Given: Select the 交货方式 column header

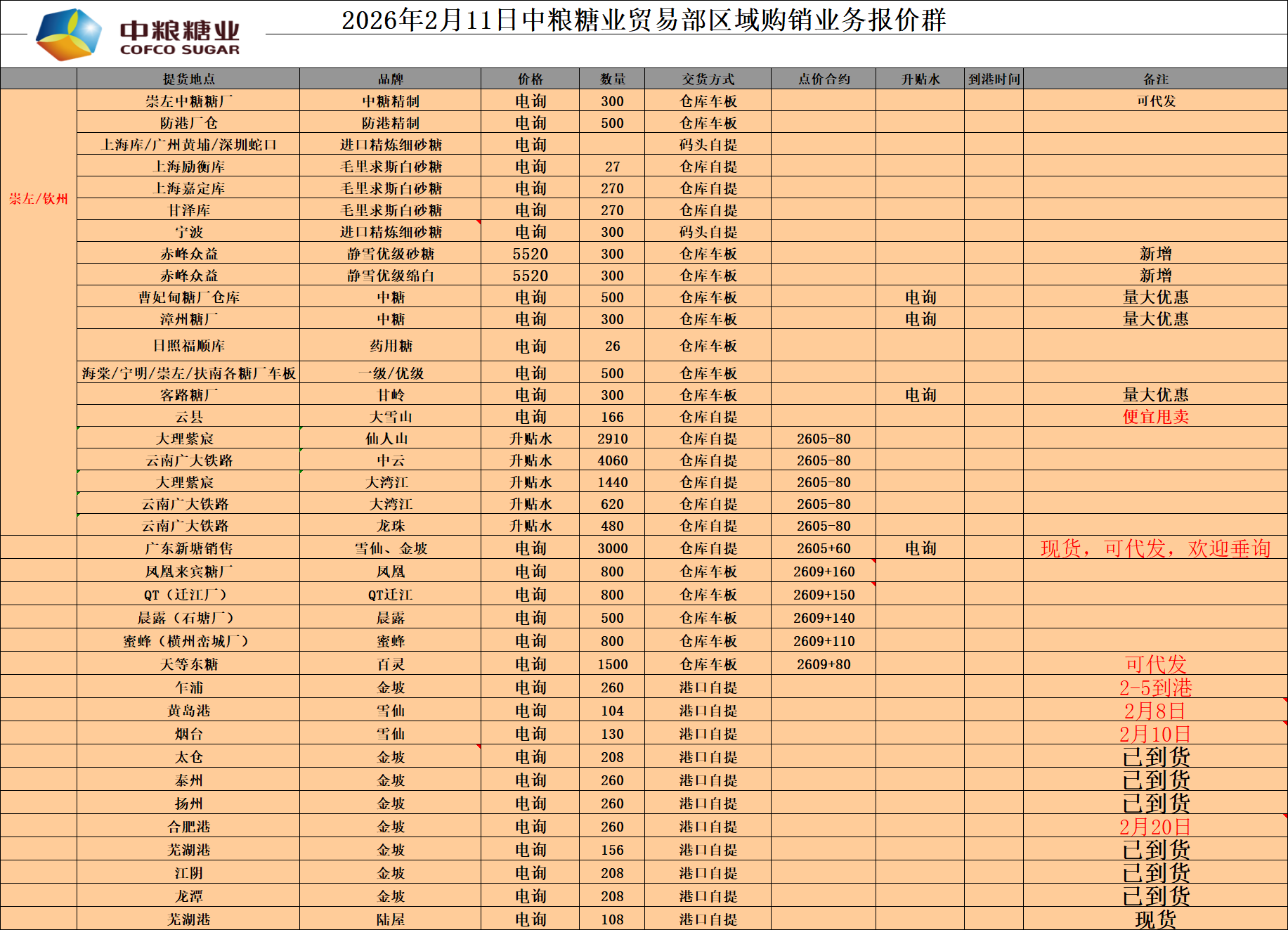Looking at the screenshot, I should pos(708,79).
